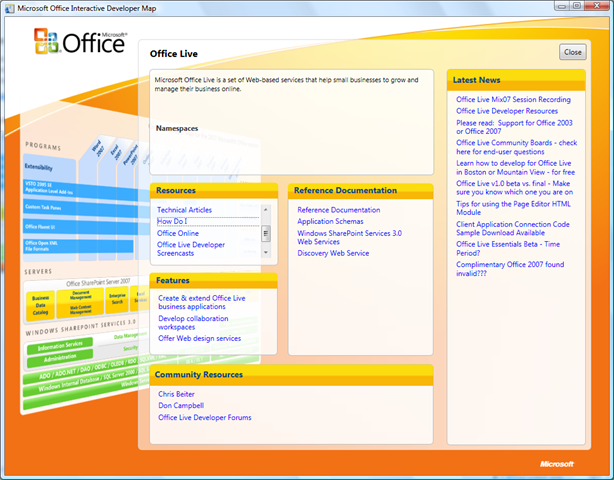Open Application Schemas link
Screen dimensions: 614x480
click(330, 222)
